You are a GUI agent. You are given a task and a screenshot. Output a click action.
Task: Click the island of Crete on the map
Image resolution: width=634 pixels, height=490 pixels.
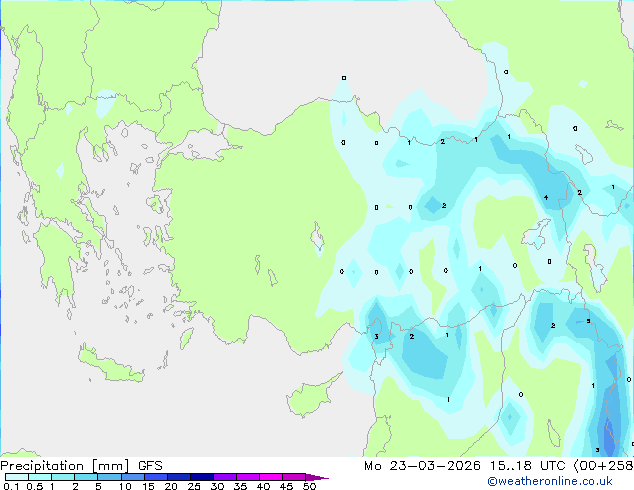coord(112,364)
